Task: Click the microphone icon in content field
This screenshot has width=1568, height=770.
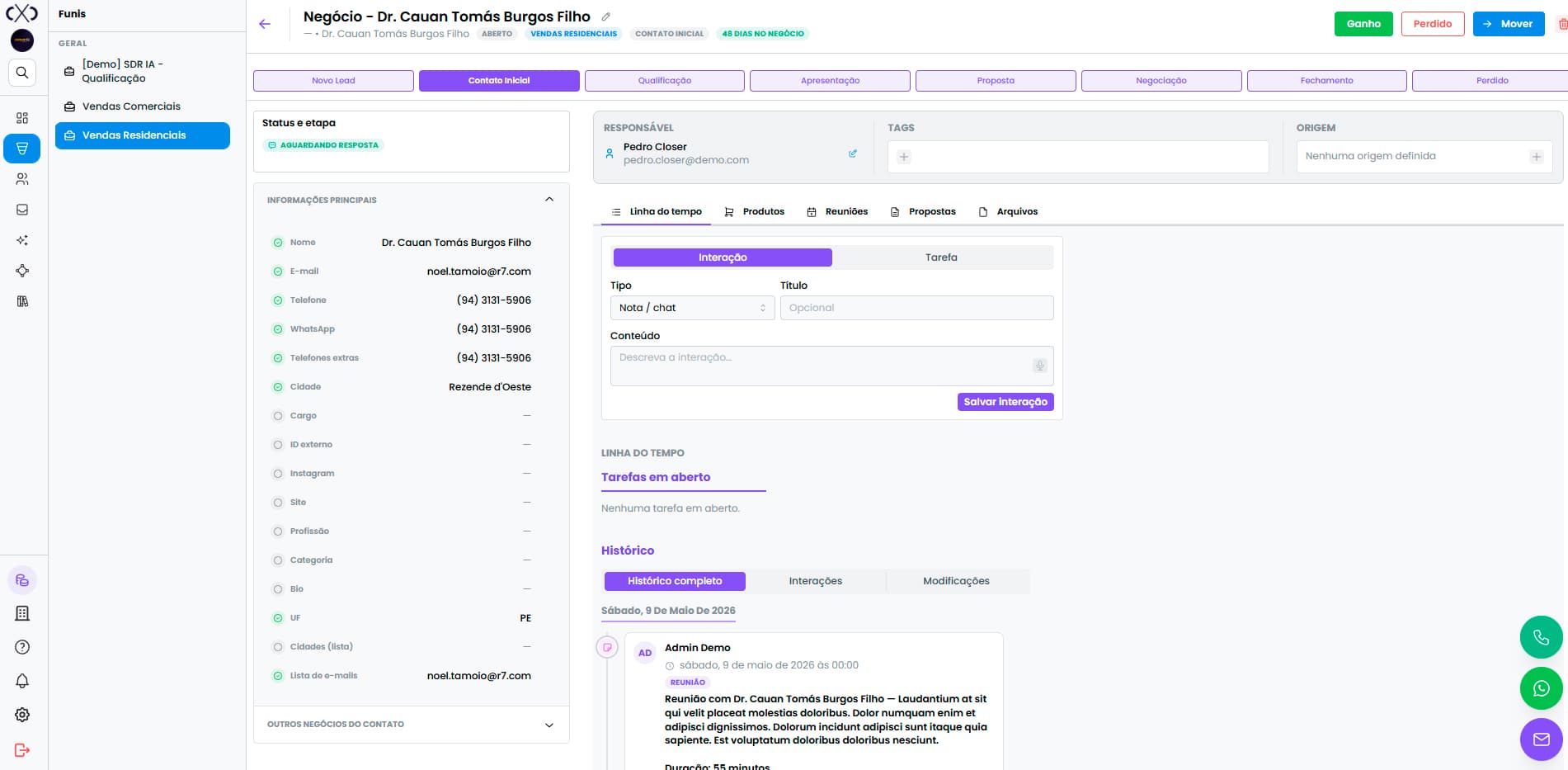Action: click(1040, 366)
